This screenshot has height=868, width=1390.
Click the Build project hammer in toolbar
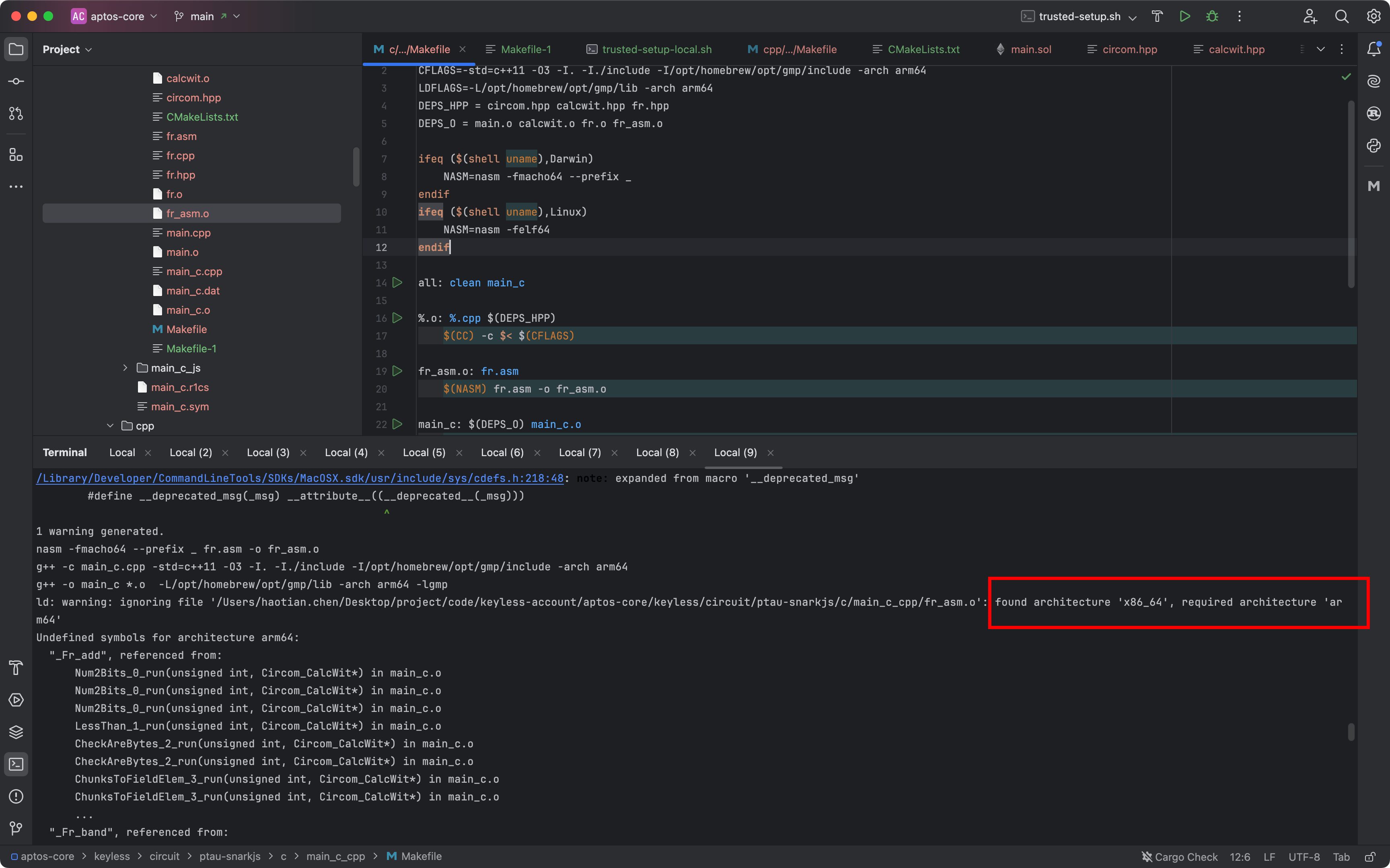[1157, 16]
